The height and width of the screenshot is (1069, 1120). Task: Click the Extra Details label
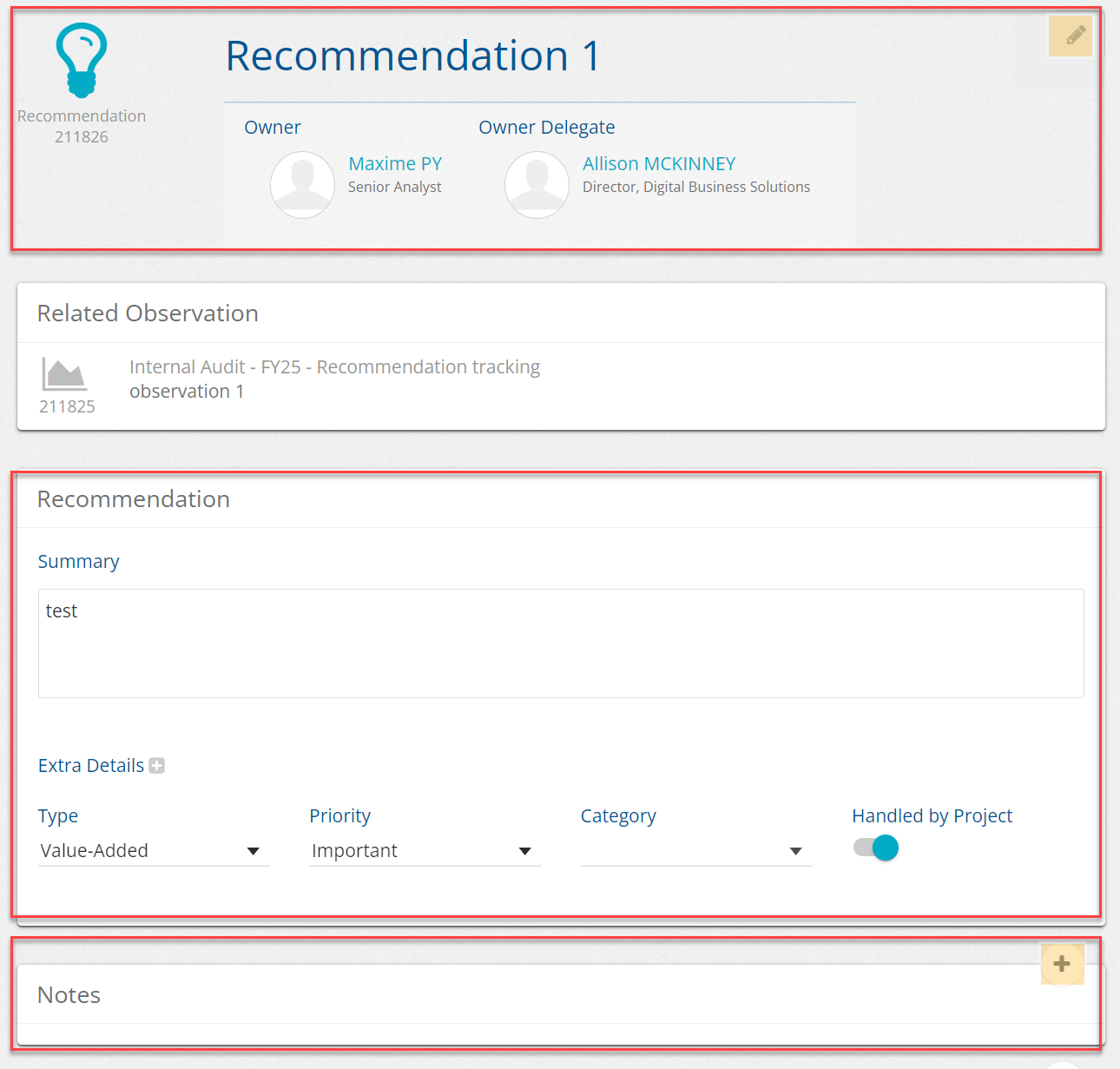tap(91, 766)
